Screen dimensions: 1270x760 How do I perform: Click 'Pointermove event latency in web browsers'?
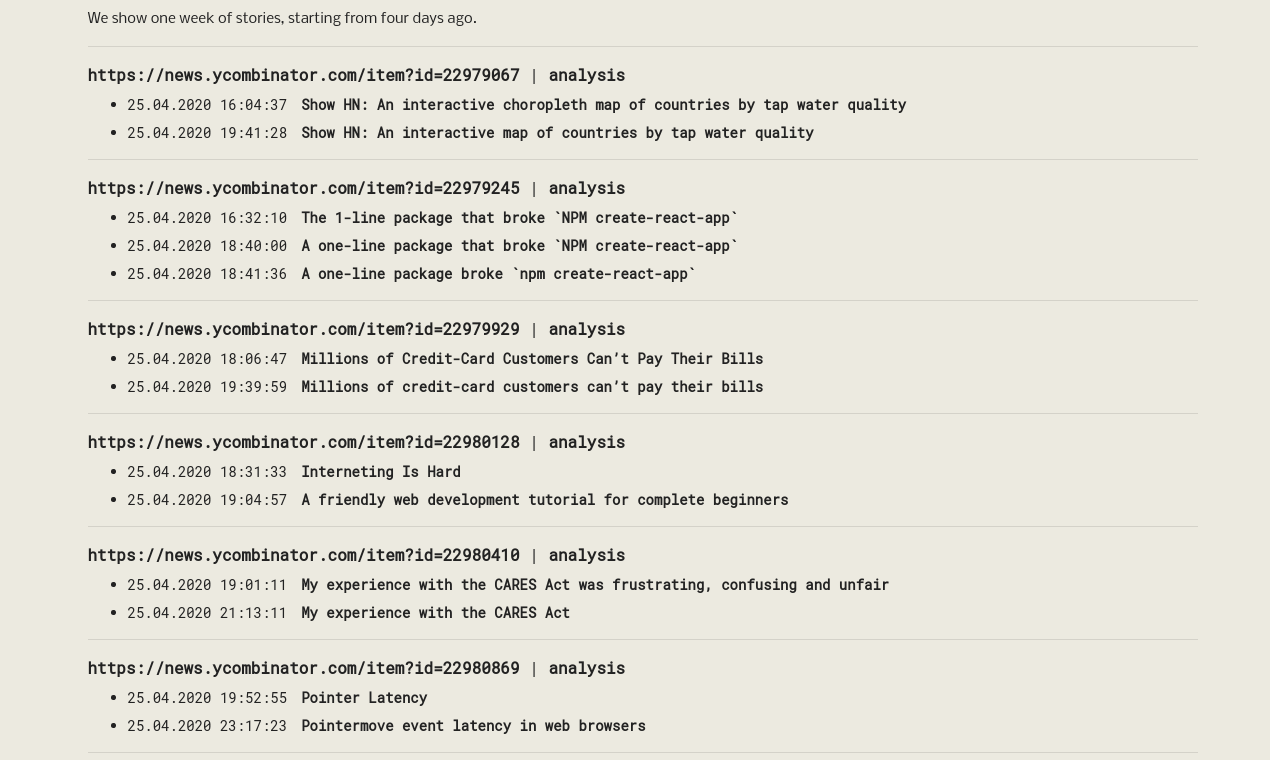point(473,725)
